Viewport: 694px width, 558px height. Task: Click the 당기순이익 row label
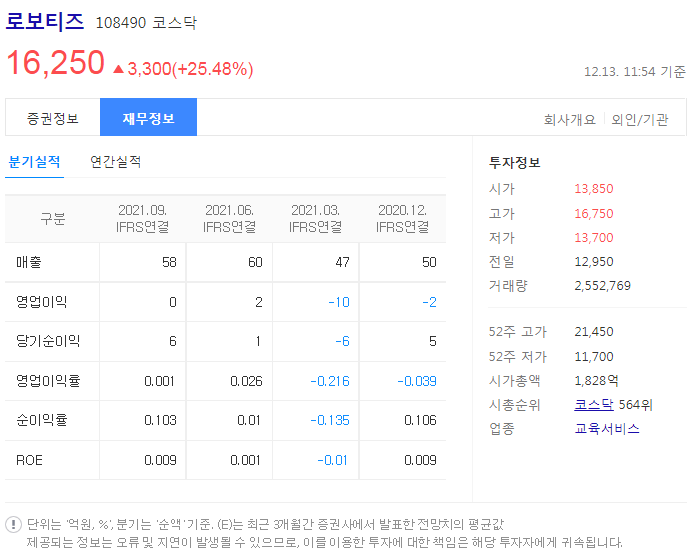click(48, 341)
